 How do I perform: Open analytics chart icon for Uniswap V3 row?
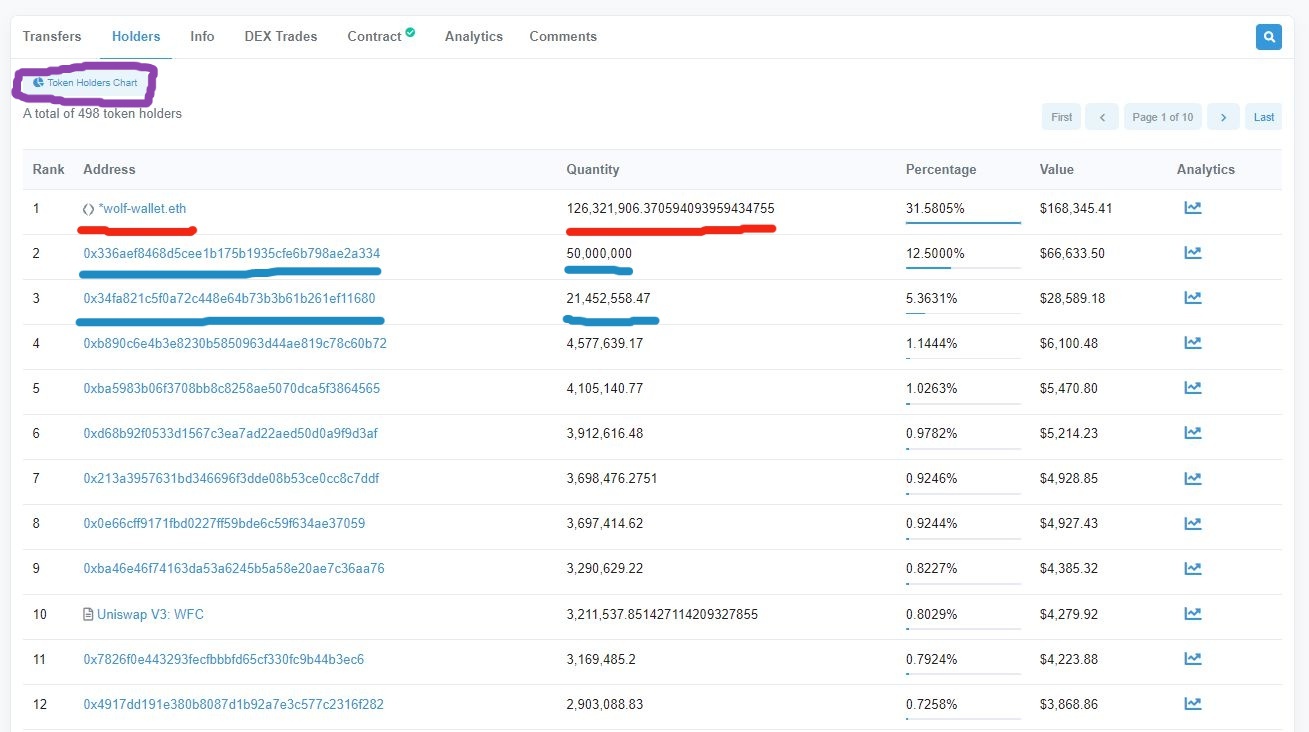[1192, 613]
